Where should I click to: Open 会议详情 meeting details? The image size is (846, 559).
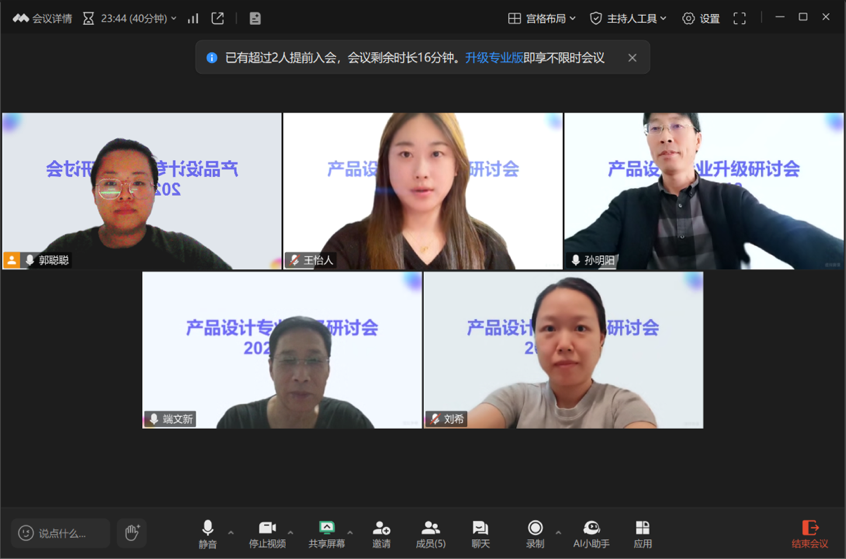(x=42, y=18)
